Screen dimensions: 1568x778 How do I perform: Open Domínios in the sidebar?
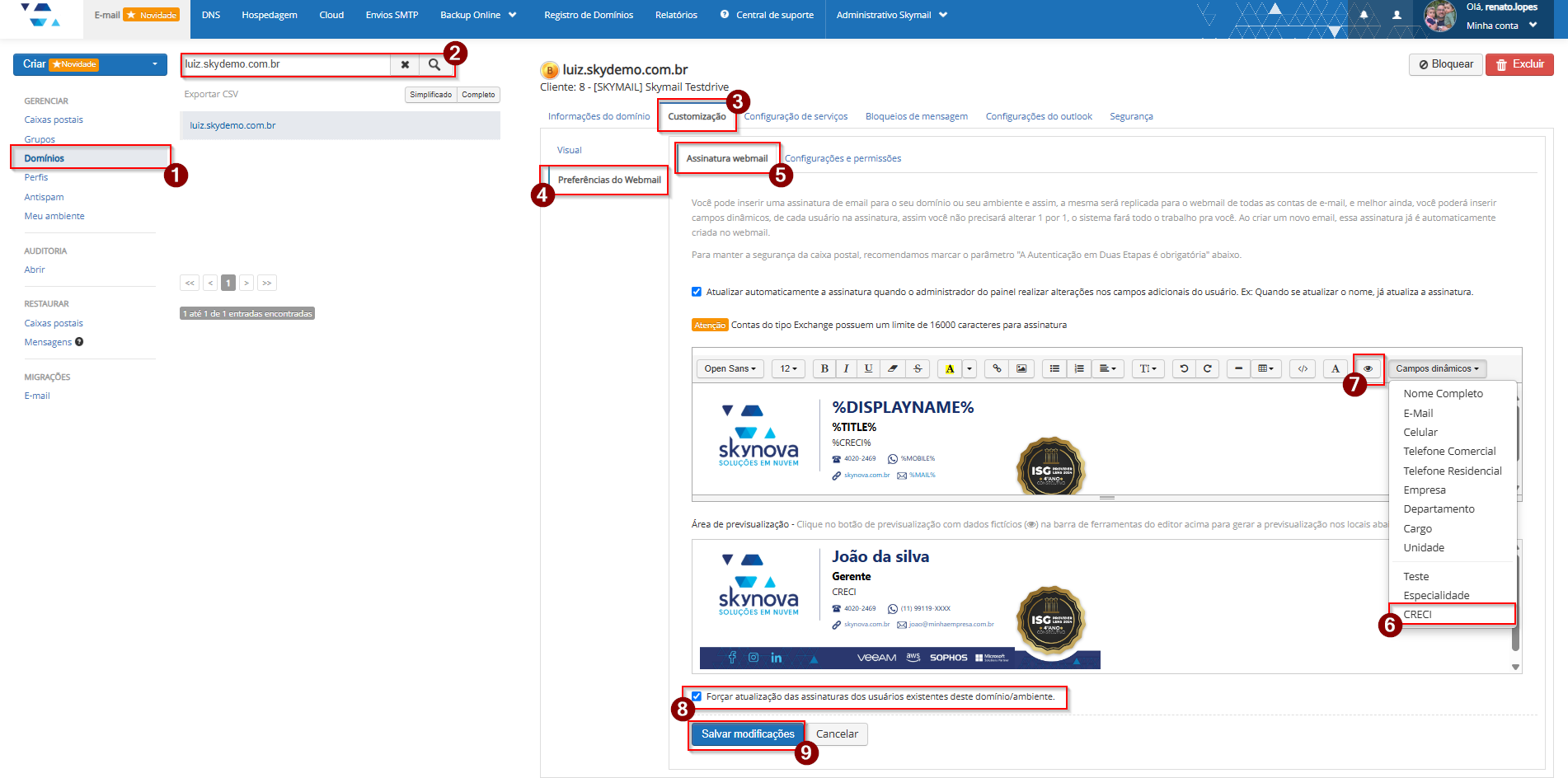click(45, 158)
